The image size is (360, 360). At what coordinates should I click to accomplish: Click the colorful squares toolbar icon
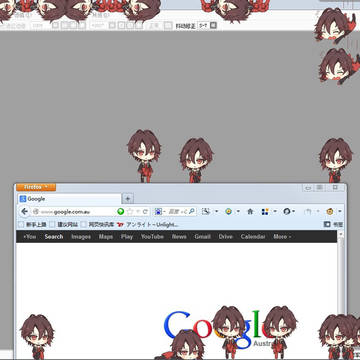265,211
